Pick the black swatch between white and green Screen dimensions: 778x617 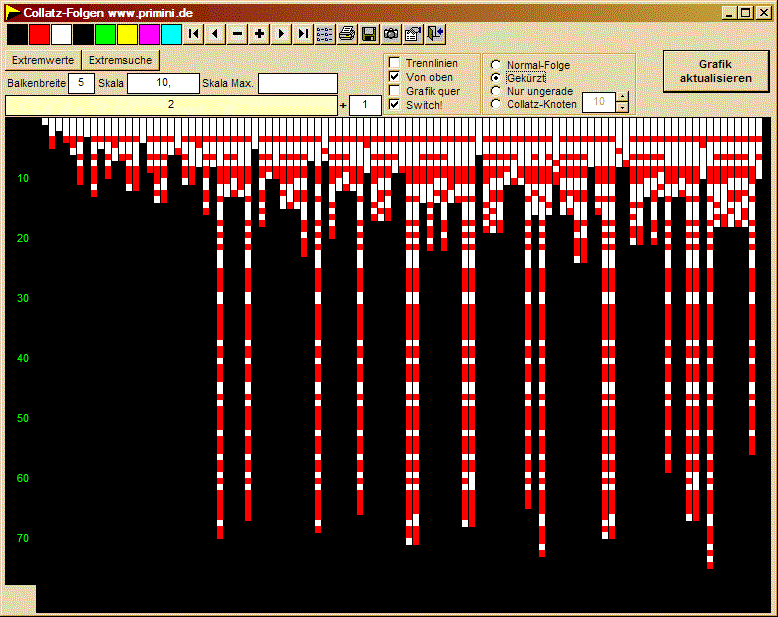tap(83, 35)
